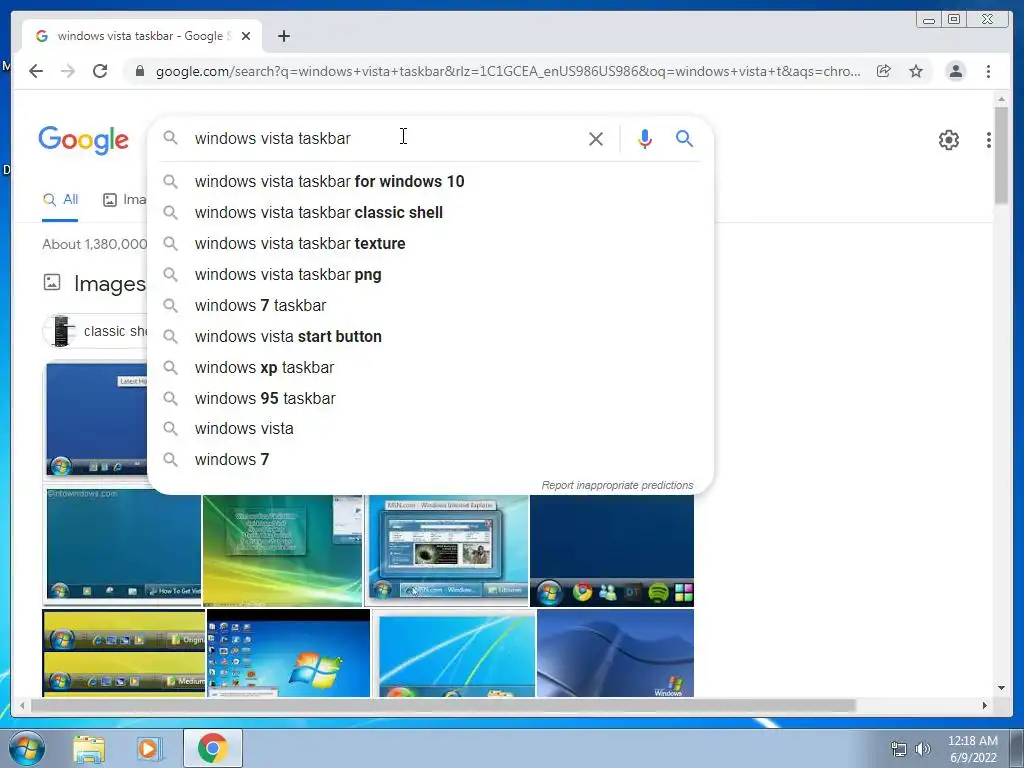Open the network tray icon
The width and height of the screenshot is (1024, 768).
[899, 749]
